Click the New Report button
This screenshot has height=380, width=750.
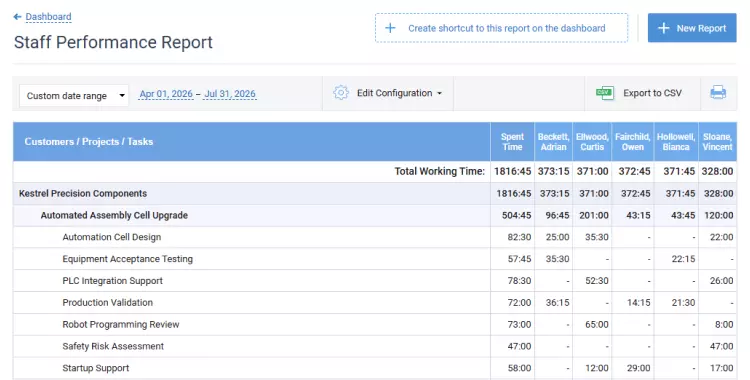pos(692,28)
